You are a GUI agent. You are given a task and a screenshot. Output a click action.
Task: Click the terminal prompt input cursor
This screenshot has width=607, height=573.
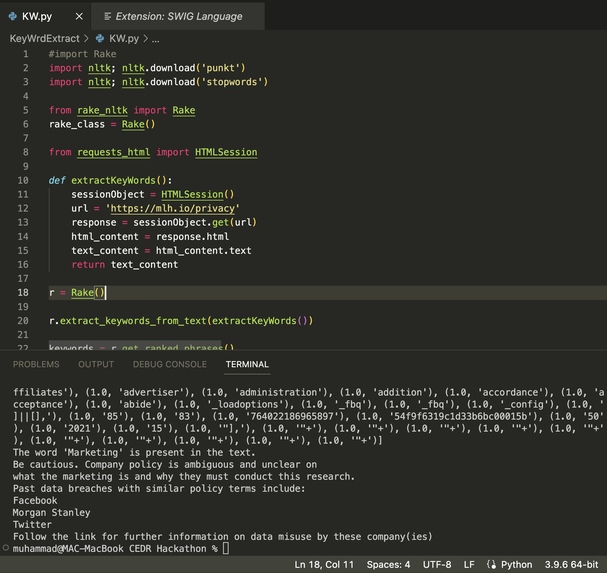click(226, 548)
